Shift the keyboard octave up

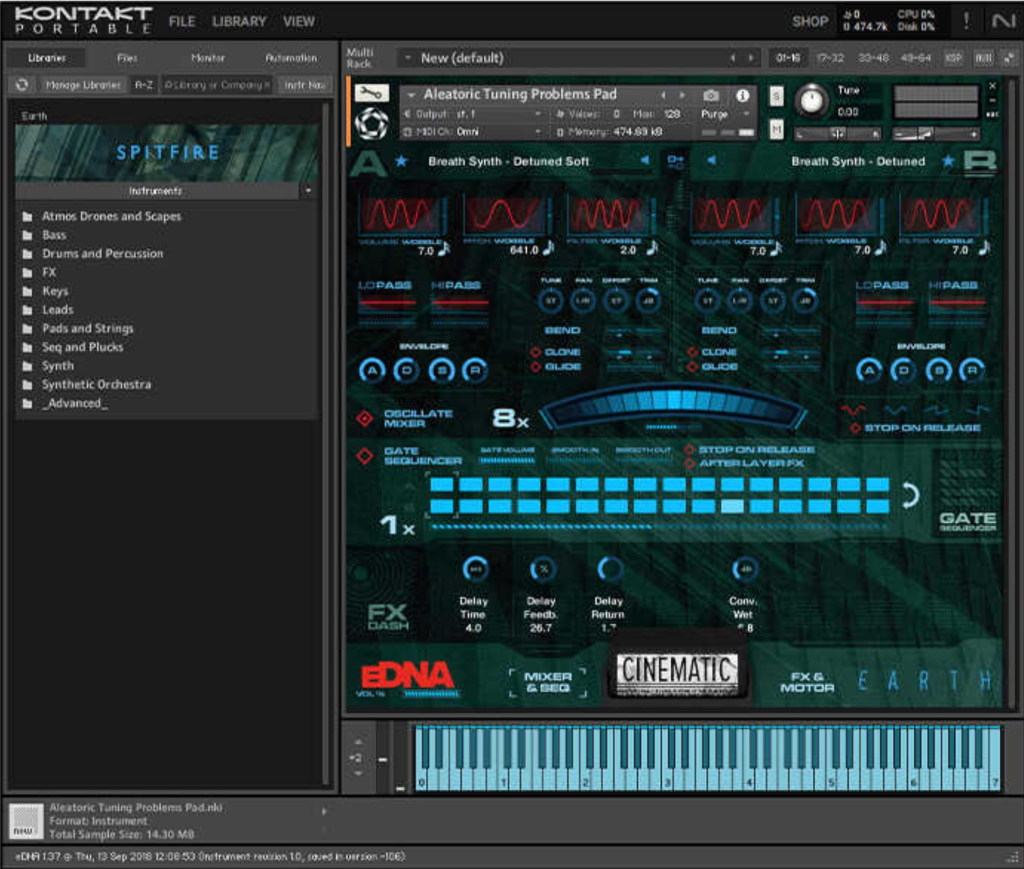(358, 742)
